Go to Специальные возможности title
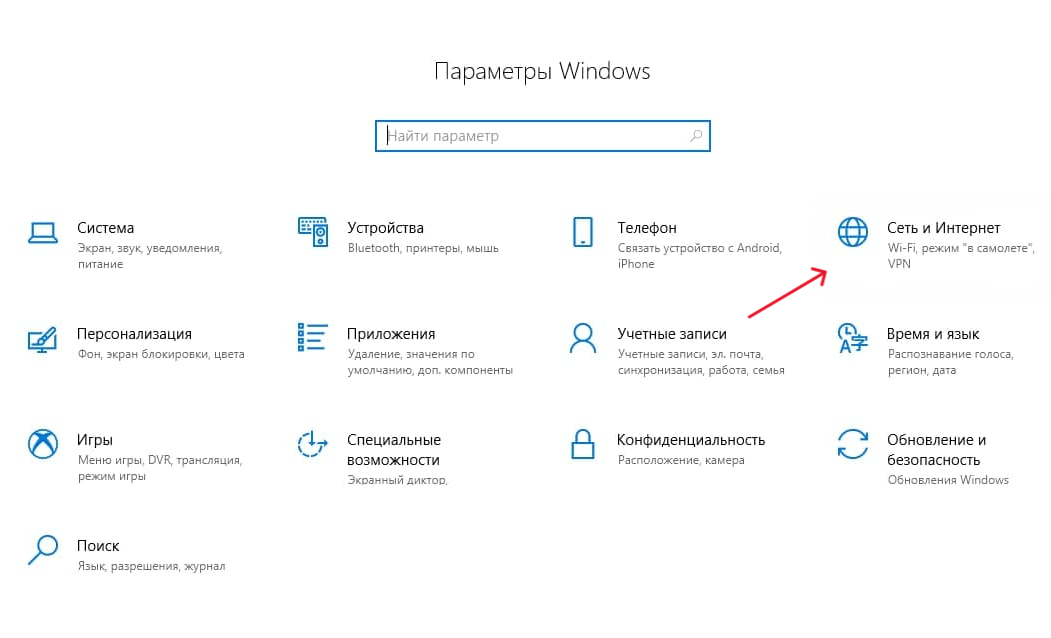Viewport: 1051px width, 638px height. point(393,450)
